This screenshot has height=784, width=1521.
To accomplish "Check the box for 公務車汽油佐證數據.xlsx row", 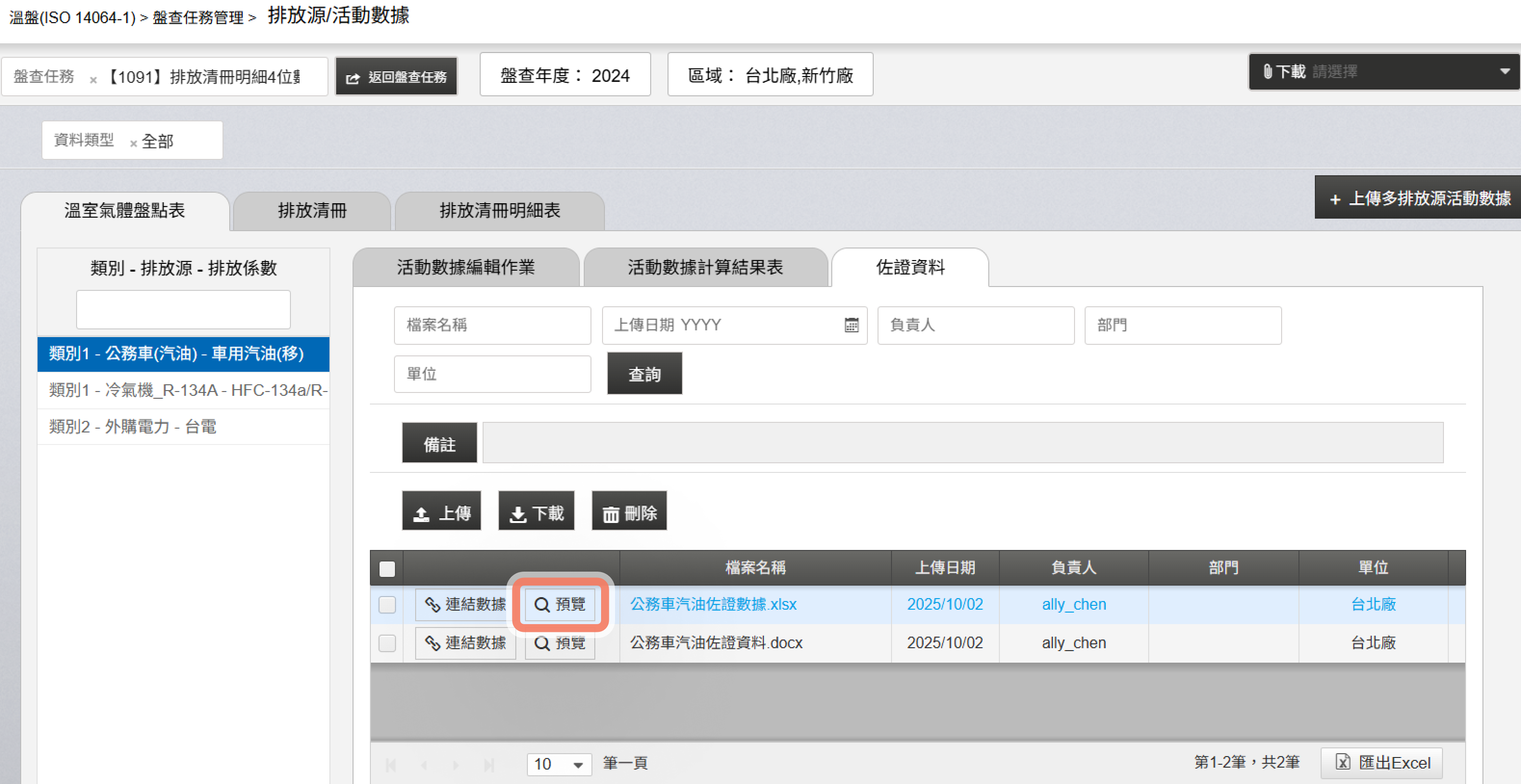I will (387, 604).
